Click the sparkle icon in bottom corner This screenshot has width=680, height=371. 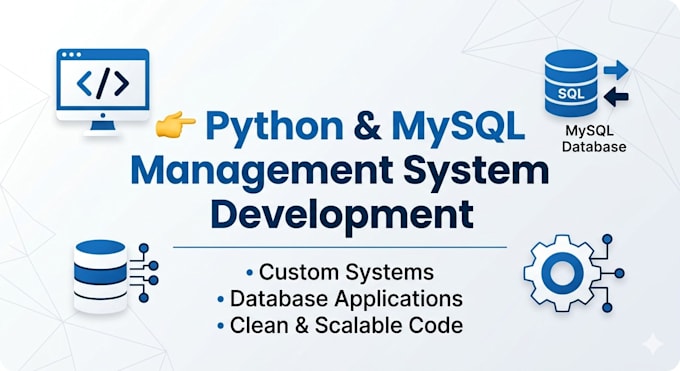652,345
